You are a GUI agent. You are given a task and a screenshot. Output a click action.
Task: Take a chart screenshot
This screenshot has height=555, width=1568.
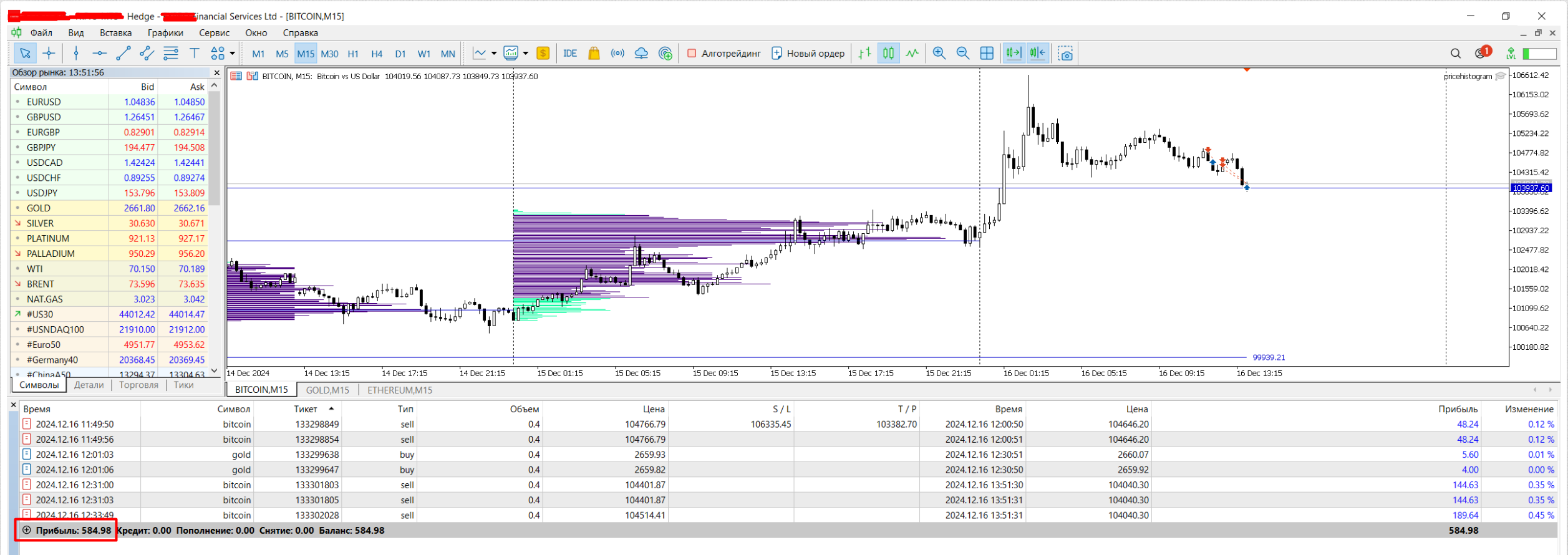pos(1066,54)
